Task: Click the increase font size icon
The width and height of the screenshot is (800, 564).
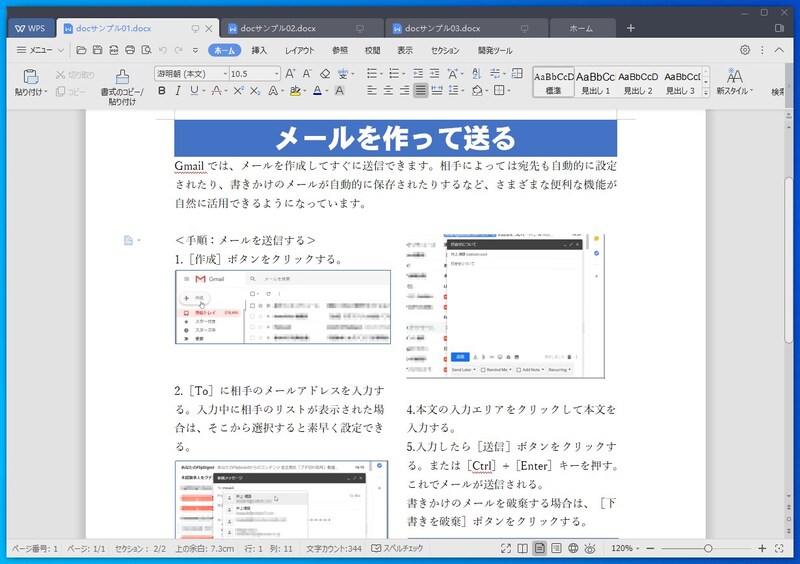Action: click(x=290, y=73)
